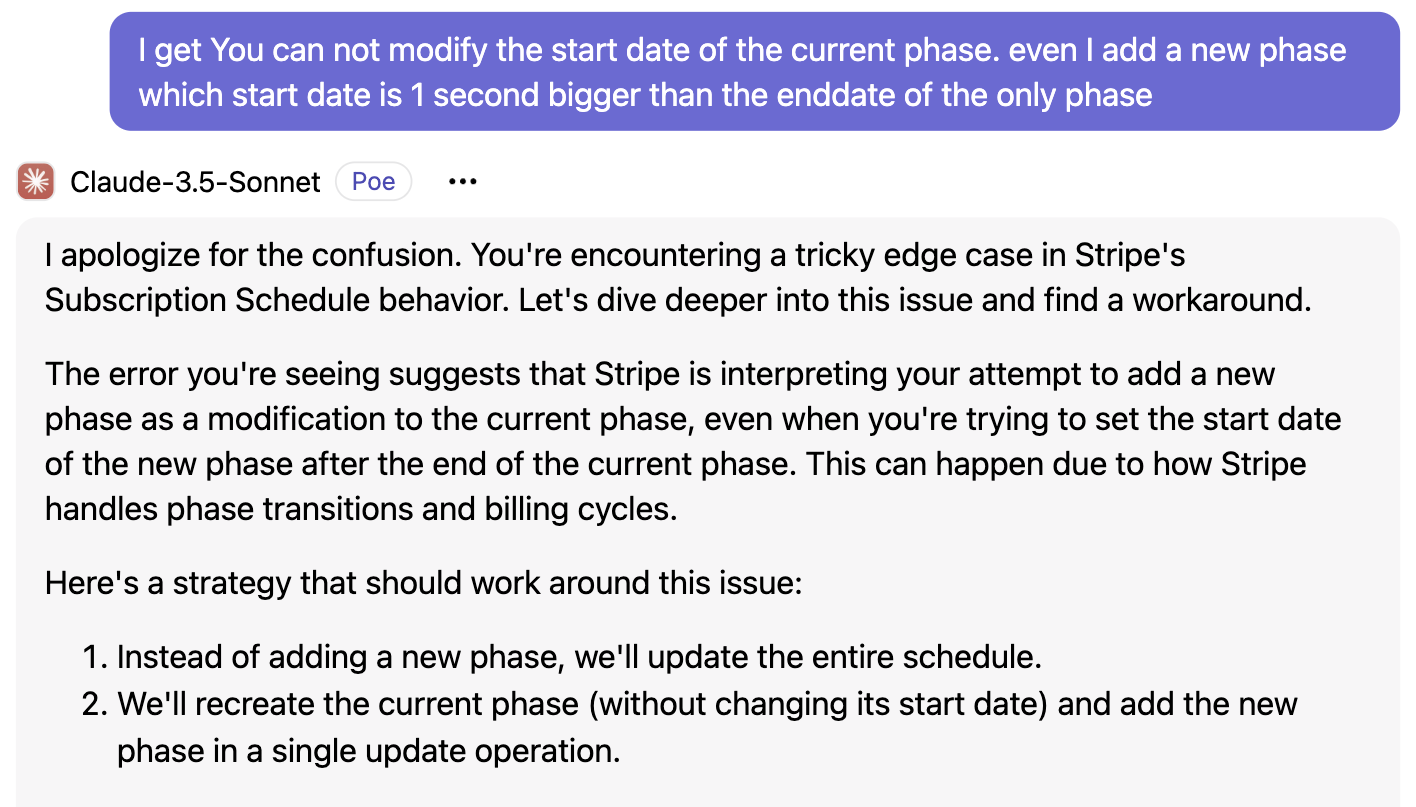
Task: Click the 'Here's a strategy' sentence
Action: (x=423, y=582)
